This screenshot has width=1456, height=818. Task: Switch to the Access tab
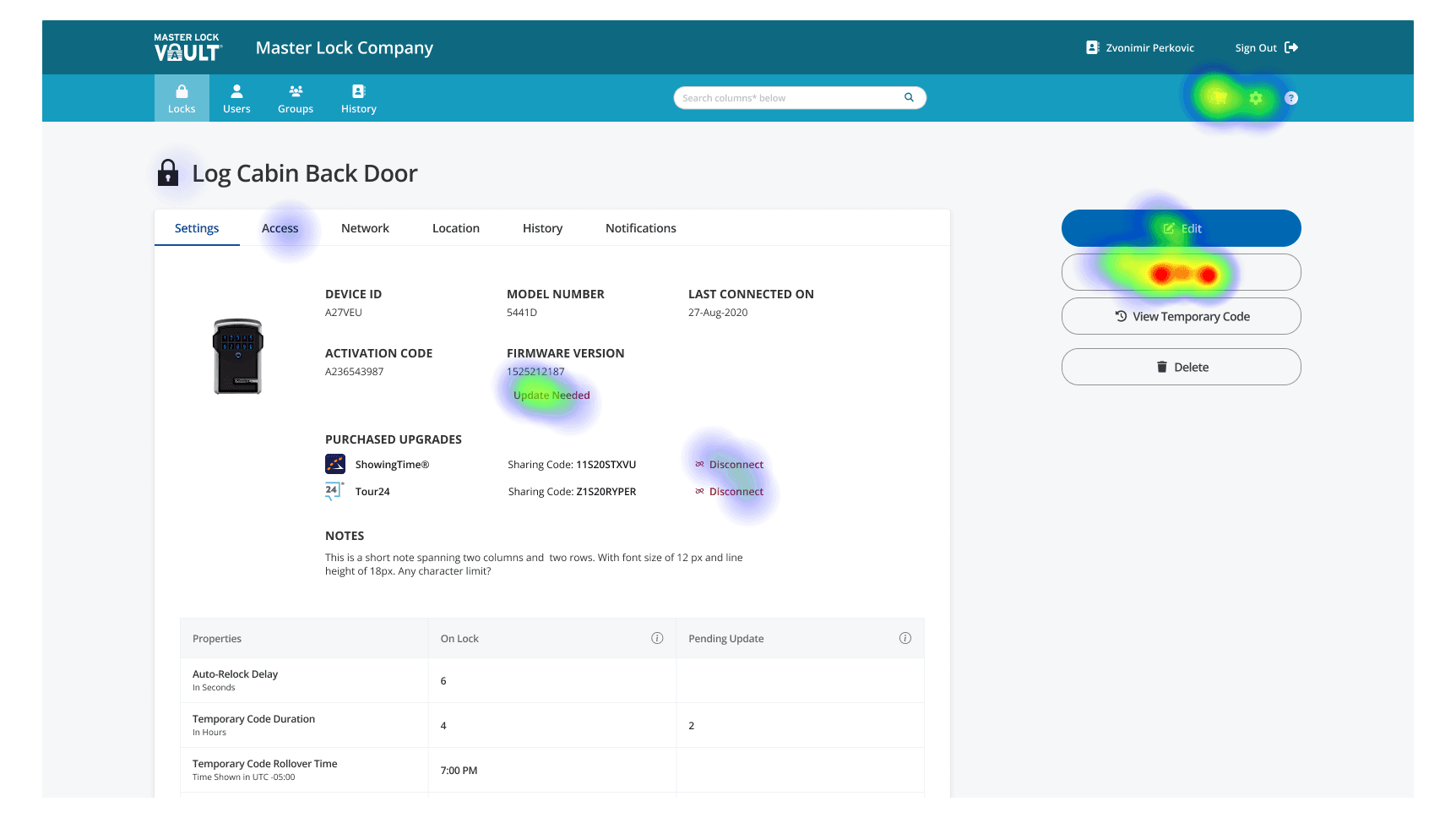tap(280, 228)
